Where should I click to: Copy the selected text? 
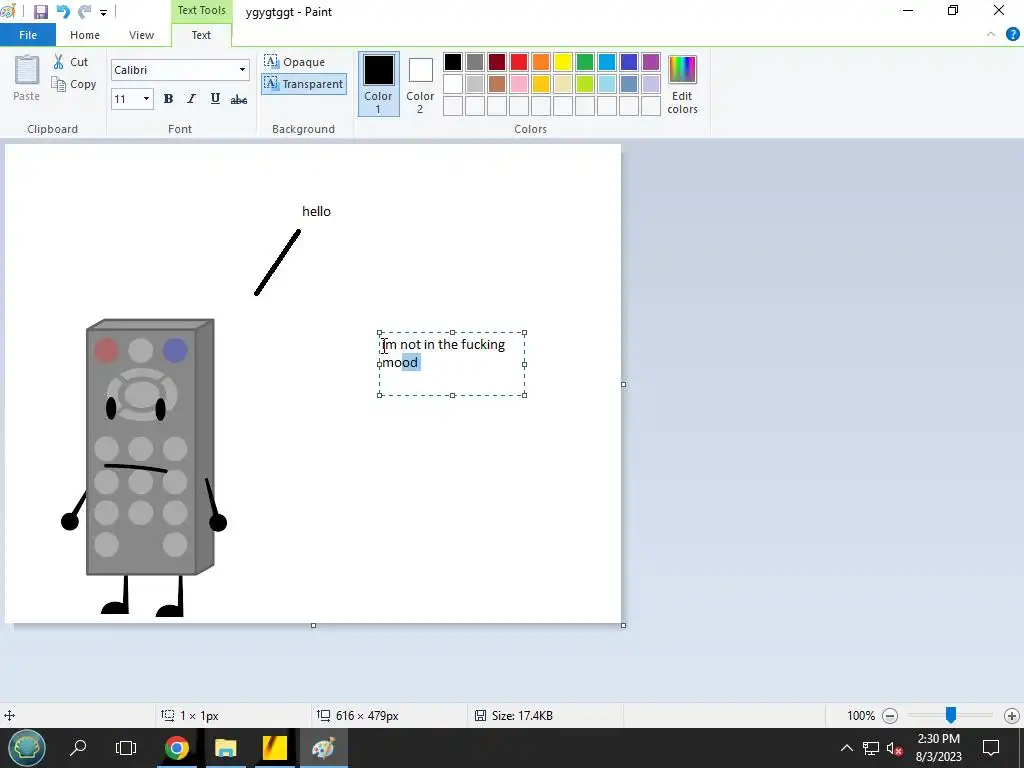click(74, 84)
